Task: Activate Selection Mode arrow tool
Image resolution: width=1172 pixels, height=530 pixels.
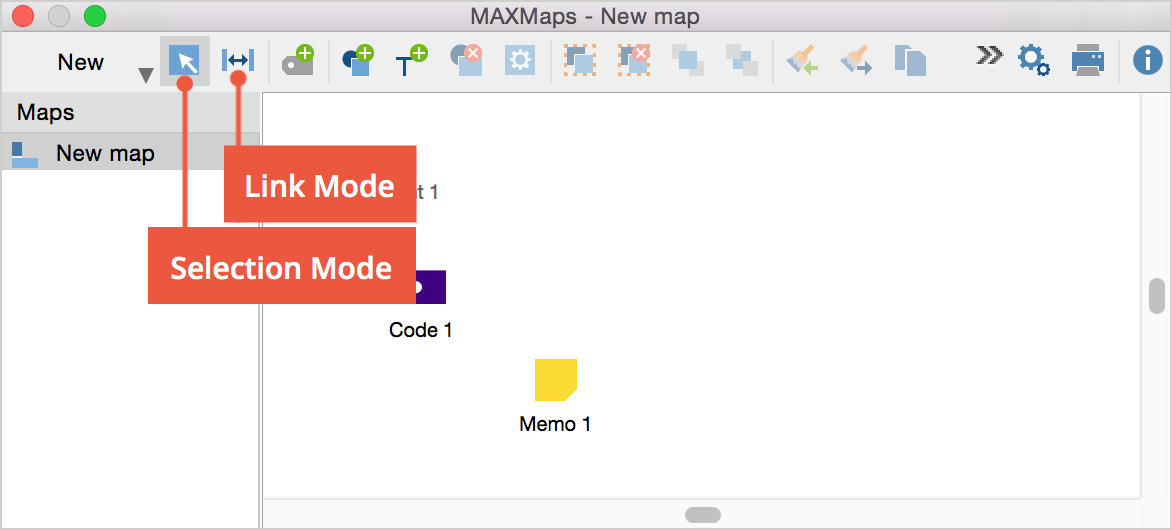Action: click(185, 61)
